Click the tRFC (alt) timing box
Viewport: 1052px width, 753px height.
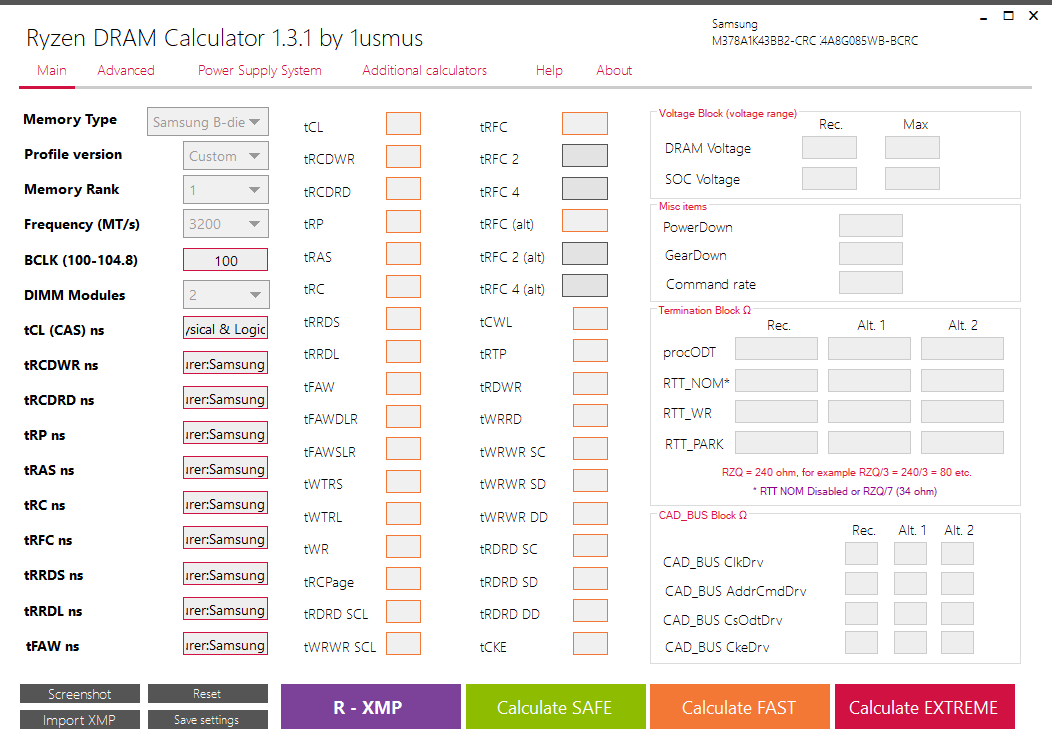coord(584,221)
